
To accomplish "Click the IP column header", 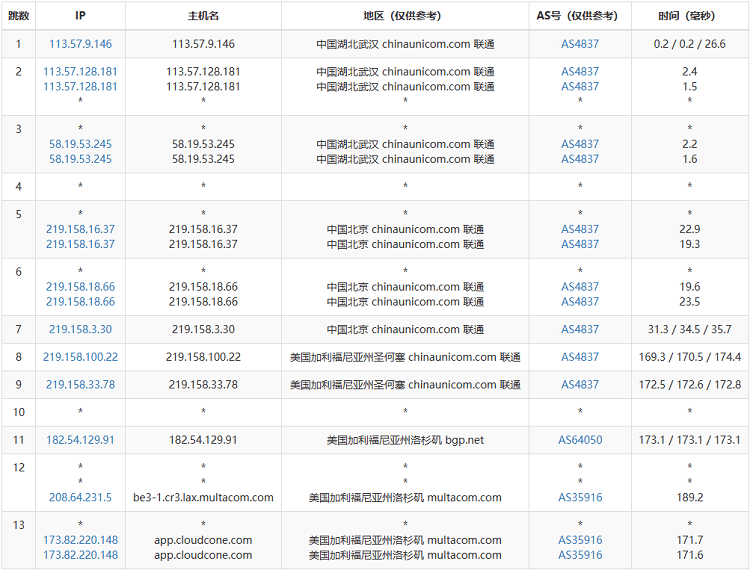I will (80, 16).
